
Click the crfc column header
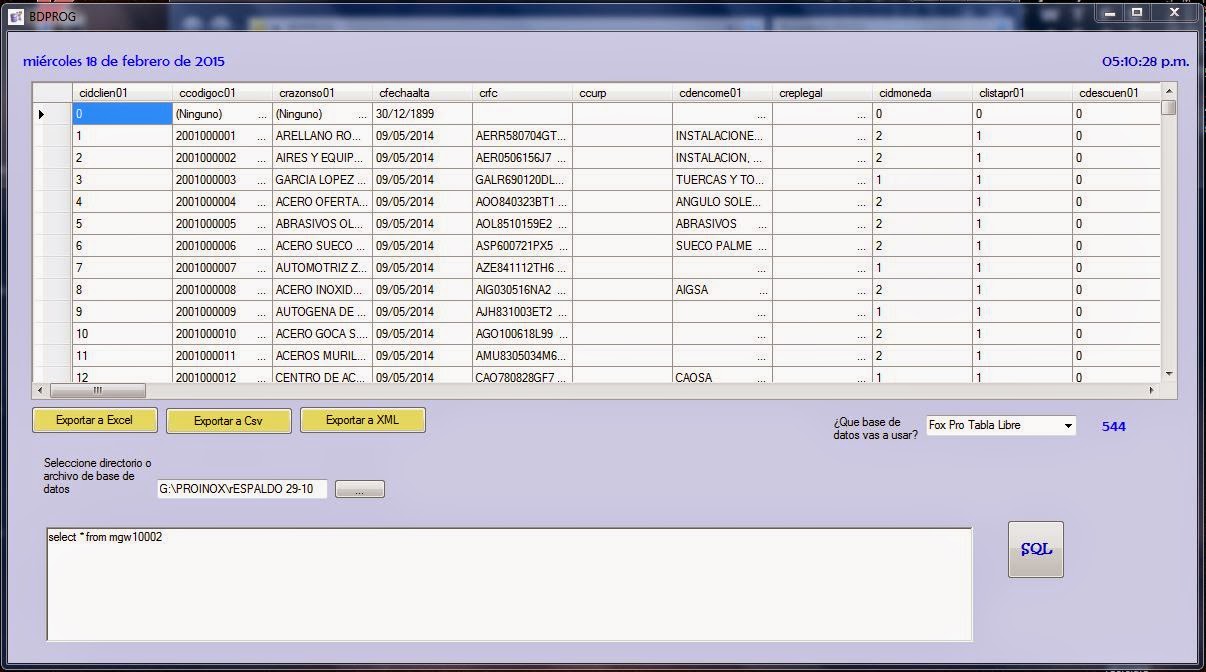(522, 93)
